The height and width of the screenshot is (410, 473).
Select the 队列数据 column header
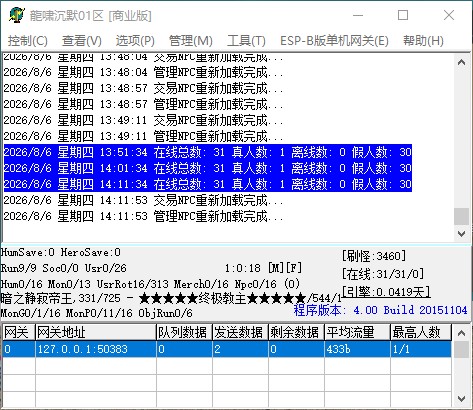tap(184, 332)
